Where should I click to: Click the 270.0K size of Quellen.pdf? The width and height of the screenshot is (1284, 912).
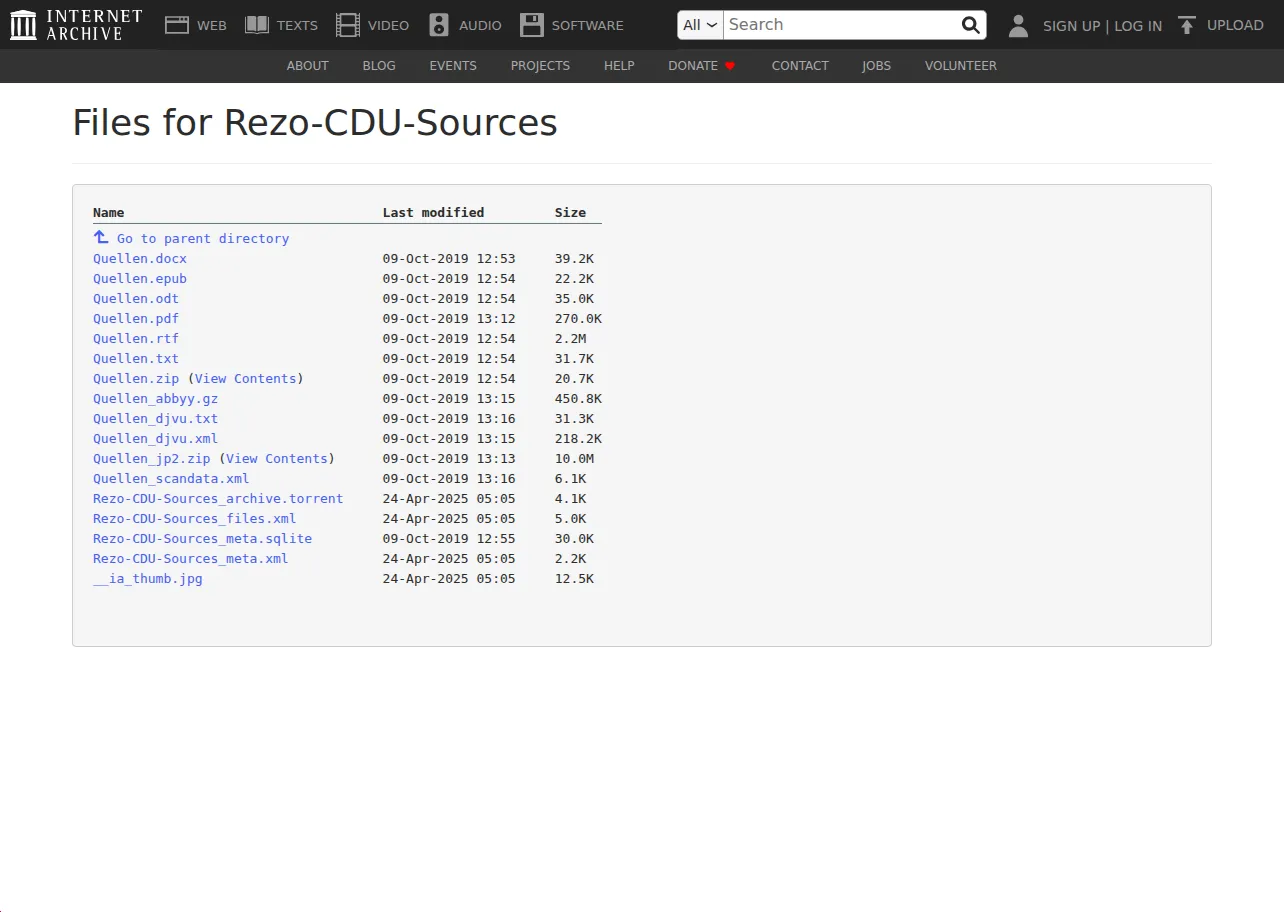pyautogui.click(x=578, y=319)
